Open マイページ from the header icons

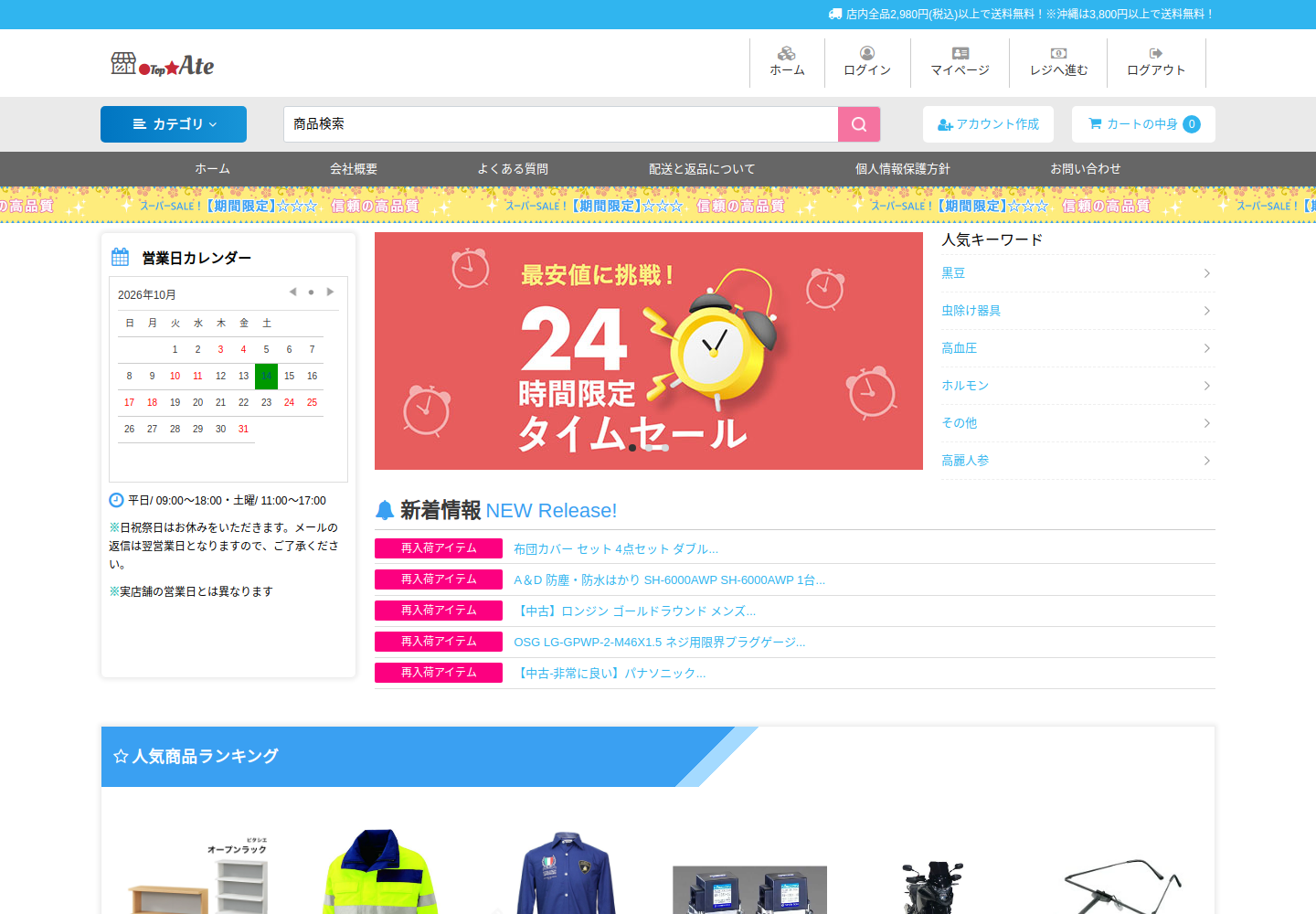coord(960,62)
